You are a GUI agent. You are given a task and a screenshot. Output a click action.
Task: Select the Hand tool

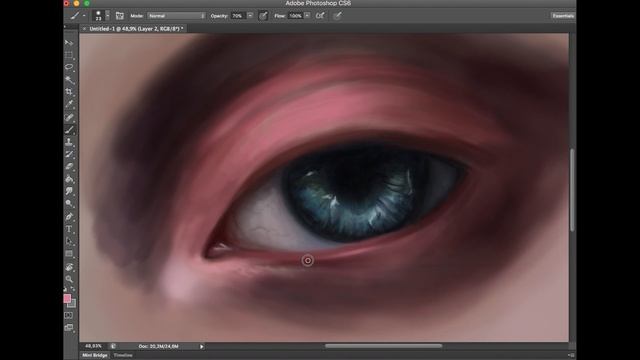69,267
